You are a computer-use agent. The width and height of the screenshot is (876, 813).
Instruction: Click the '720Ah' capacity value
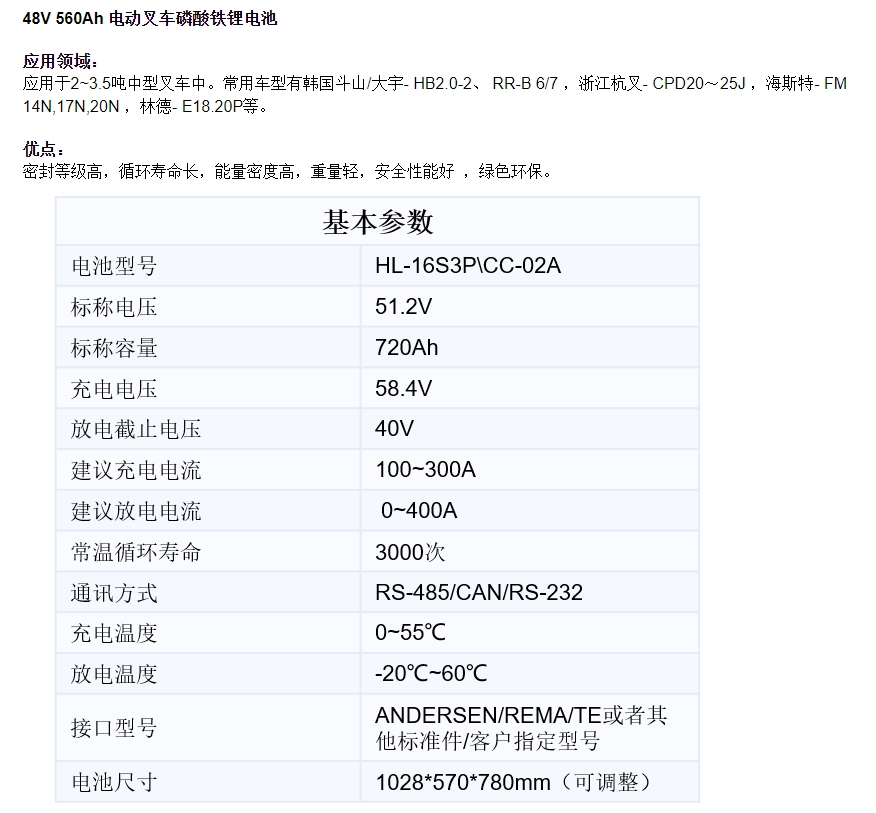(407, 348)
